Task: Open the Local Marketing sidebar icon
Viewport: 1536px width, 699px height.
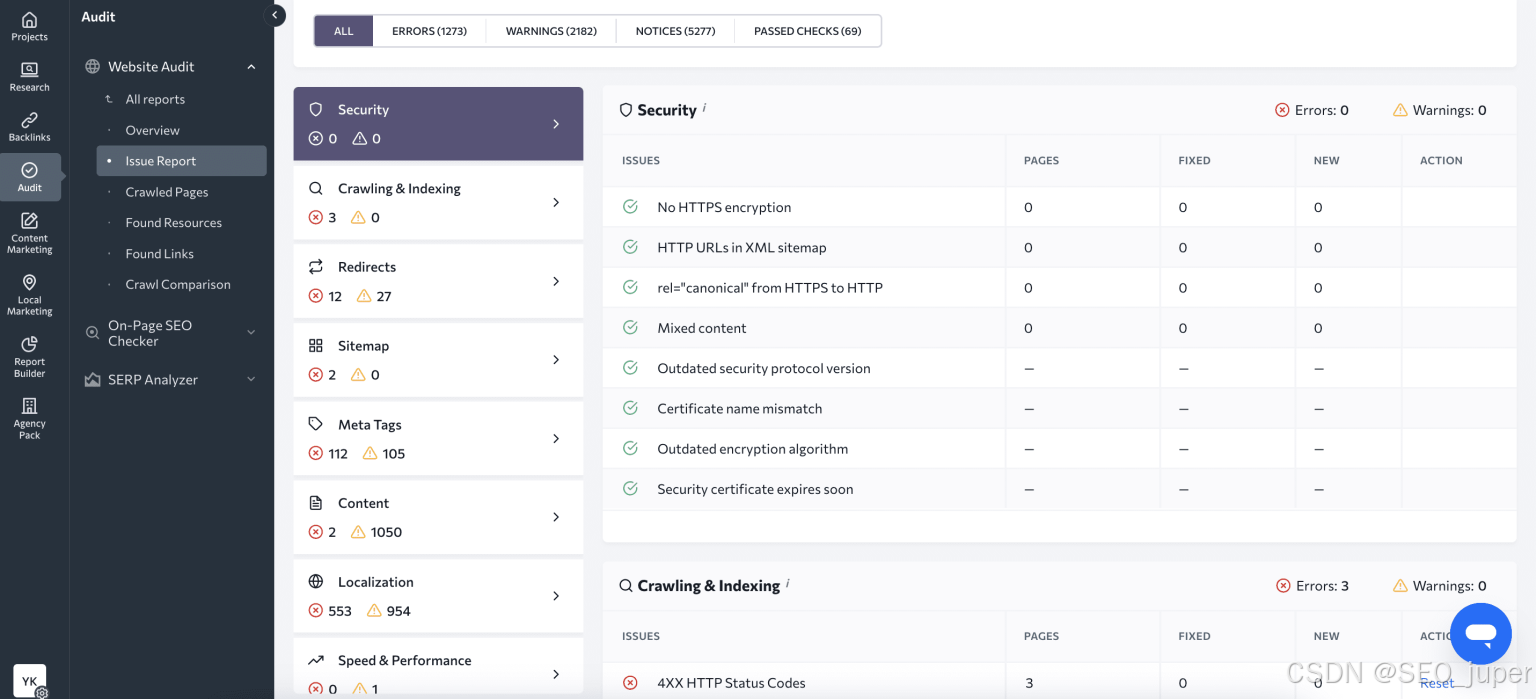Action: click(x=29, y=294)
